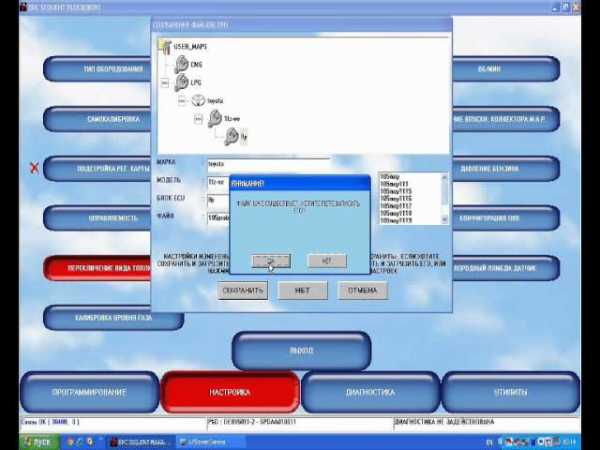Viewport: 600px width, 450px height.
Task: Confirm overwrite with ДА in warning dialog
Action: [270, 261]
